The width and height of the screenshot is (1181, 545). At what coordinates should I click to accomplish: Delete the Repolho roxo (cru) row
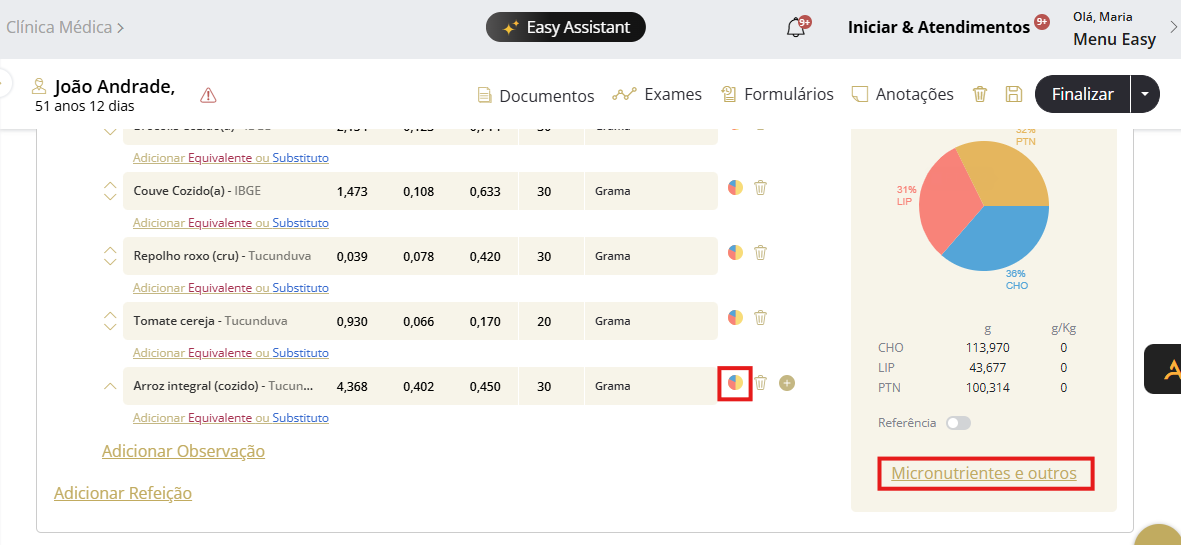(x=760, y=253)
